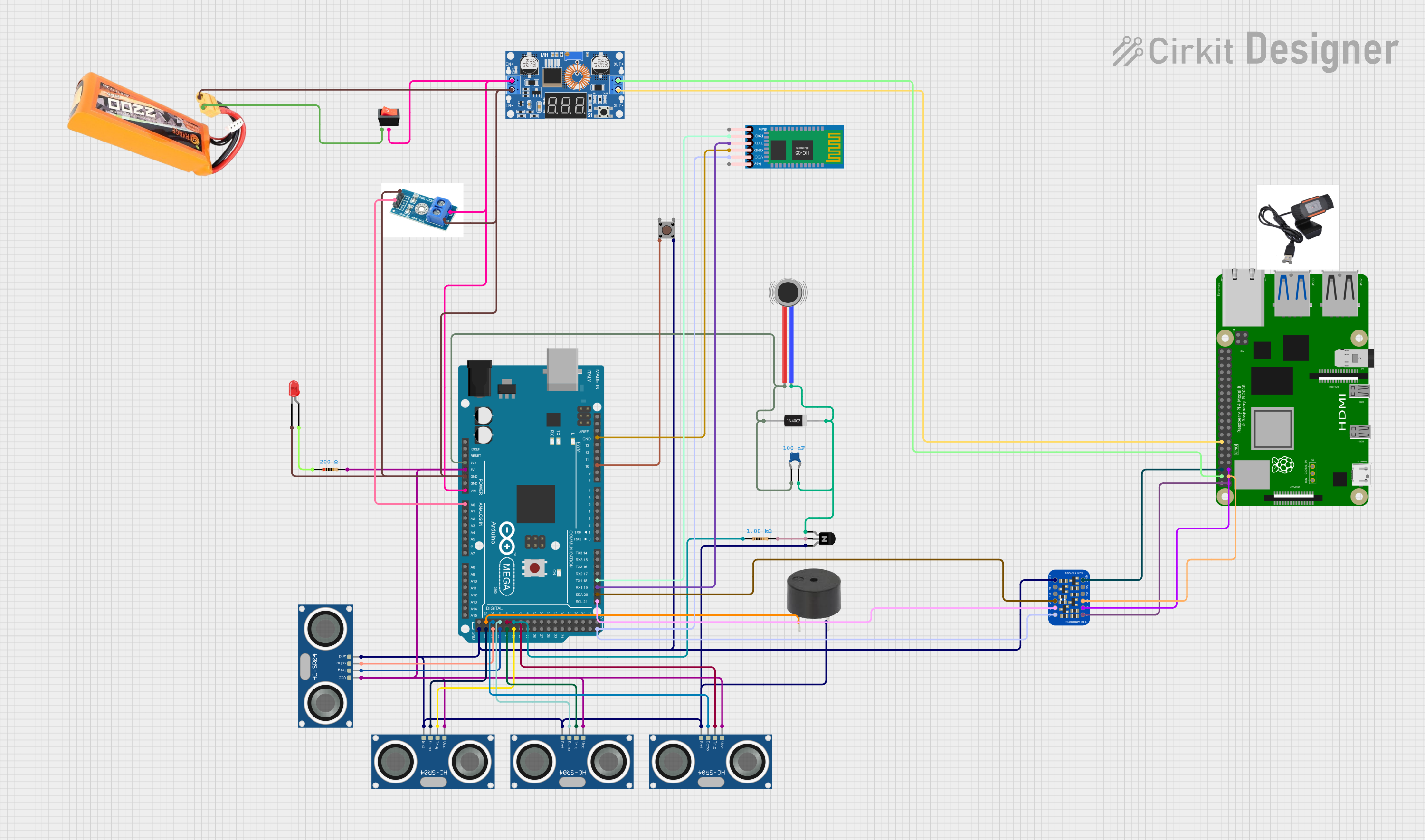Viewport: 1425px width, 840px height.
Task: Click the buck converter's 7-segment display
Action: click(566, 105)
